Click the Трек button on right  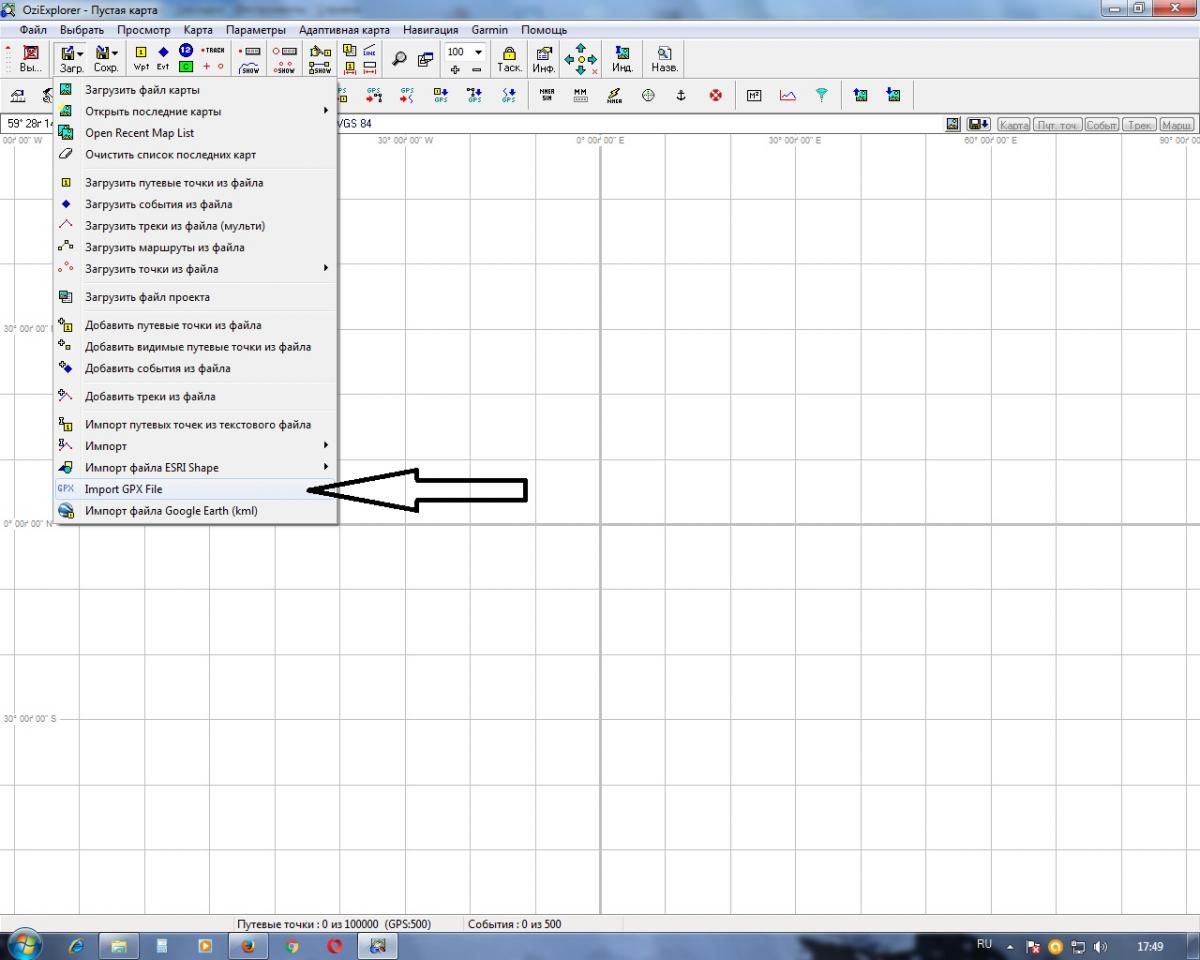tap(1138, 125)
